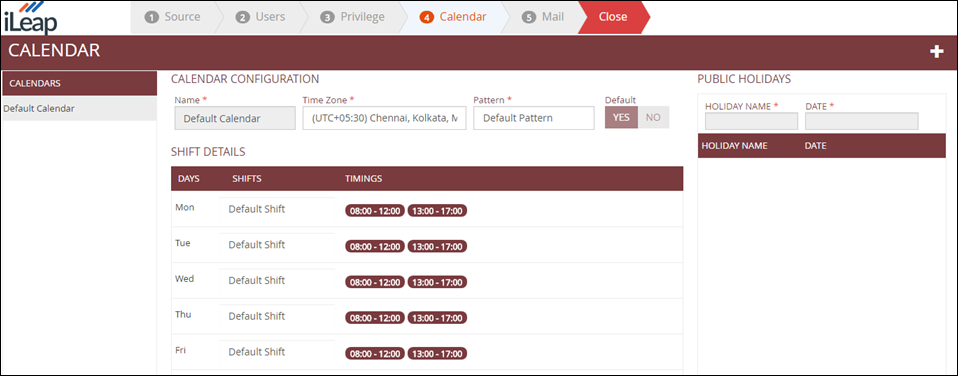Click the Holiday Name input field
The width and height of the screenshot is (958, 376).
[751, 121]
